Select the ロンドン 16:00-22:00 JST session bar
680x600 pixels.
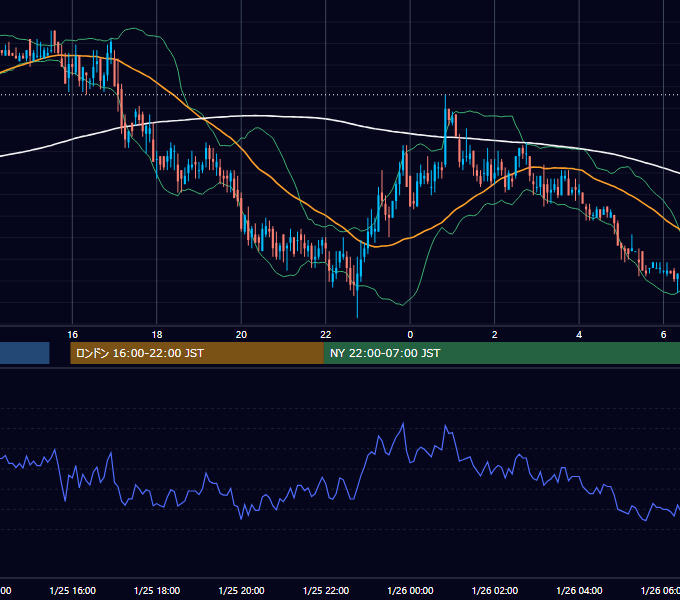[x=197, y=353]
